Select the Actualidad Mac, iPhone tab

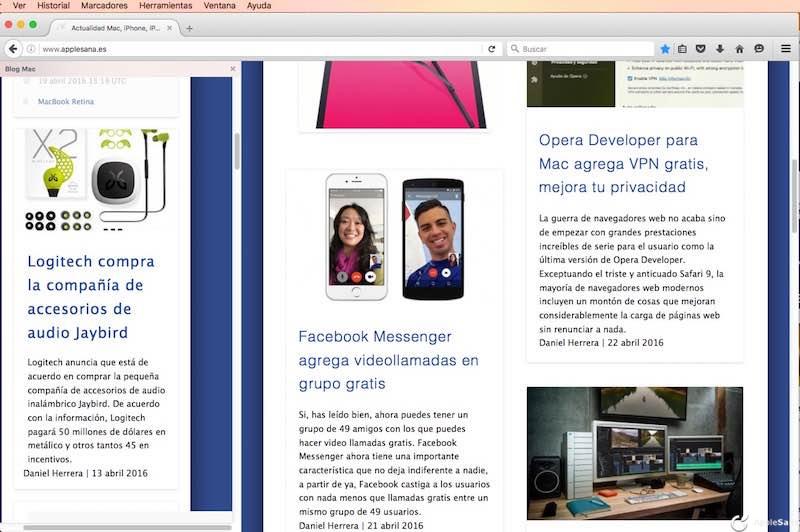tap(115, 28)
